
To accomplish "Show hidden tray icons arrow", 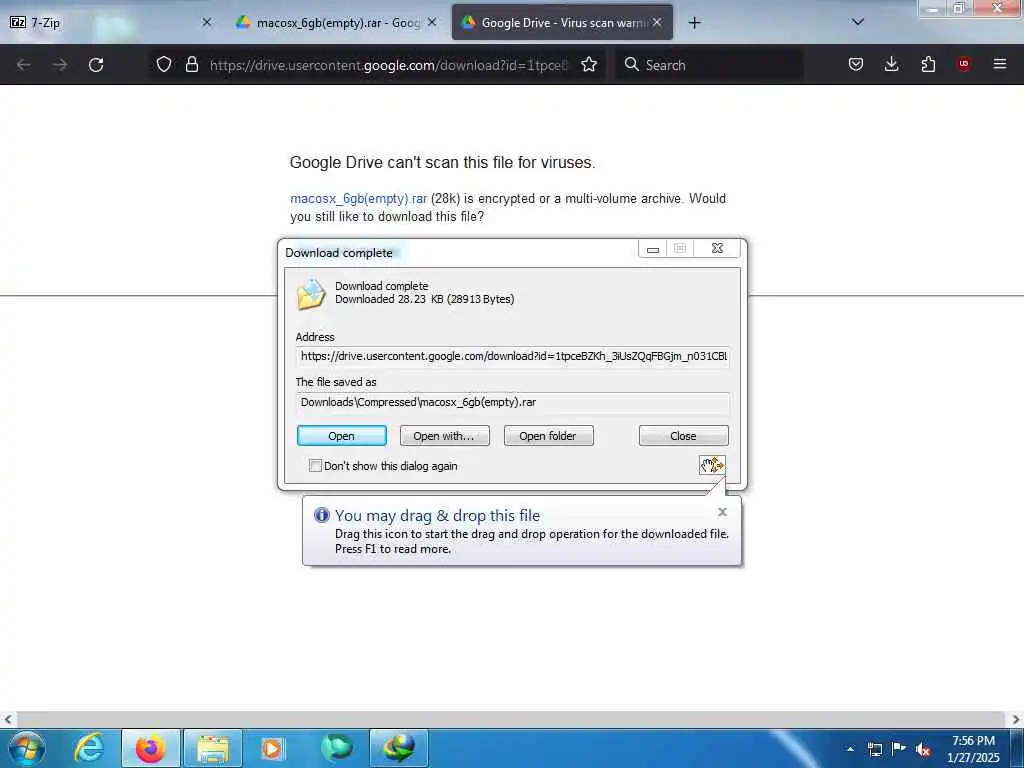I will [x=850, y=750].
